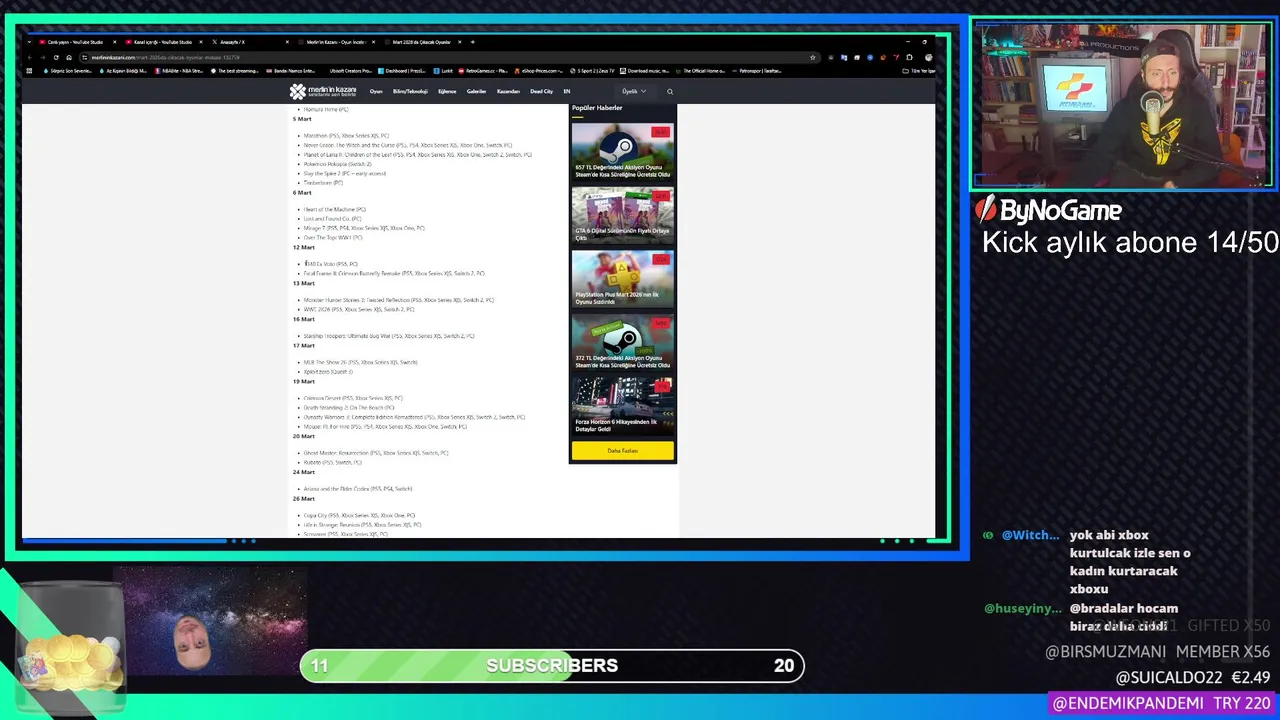Viewport: 1280px width, 720px height.
Task: Click Crimson Desert list entry
Action: pyautogui.click(x=353, y=398)
